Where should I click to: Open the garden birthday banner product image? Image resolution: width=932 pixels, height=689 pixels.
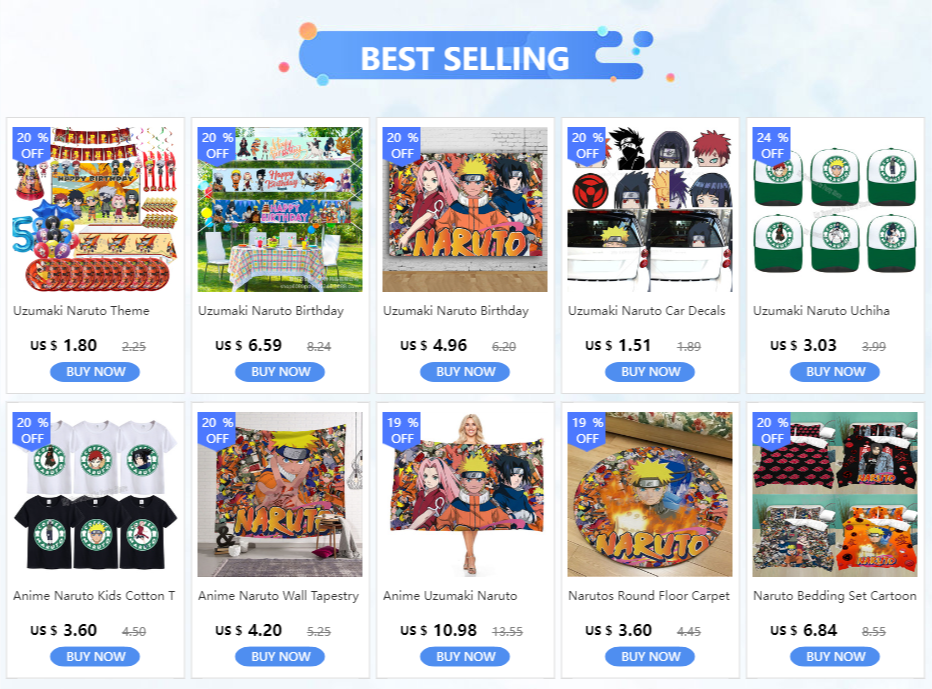(x=280, y=209)
